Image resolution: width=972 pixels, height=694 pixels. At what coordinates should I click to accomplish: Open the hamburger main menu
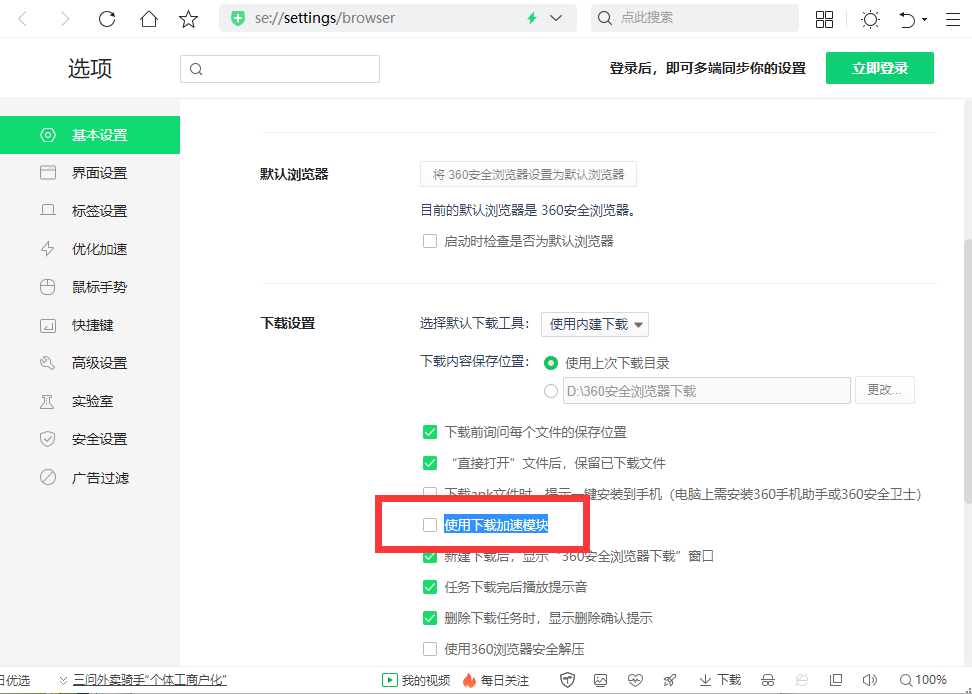[952, 19]
